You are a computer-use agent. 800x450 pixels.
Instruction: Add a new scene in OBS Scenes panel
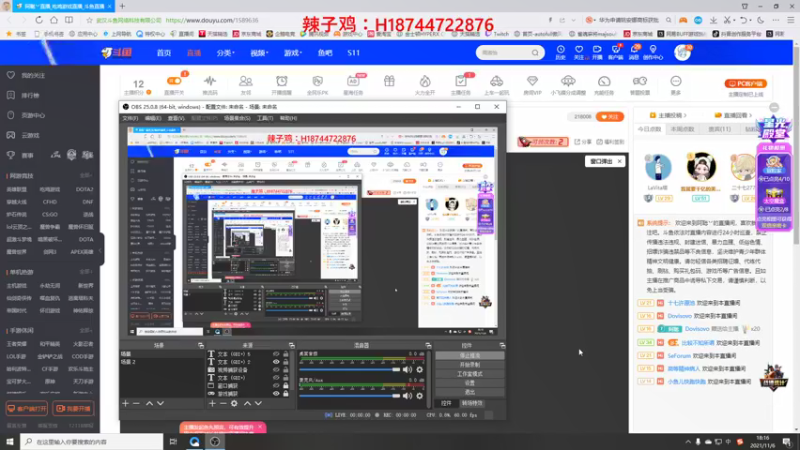pyautogui.click(x=126, y=404)
